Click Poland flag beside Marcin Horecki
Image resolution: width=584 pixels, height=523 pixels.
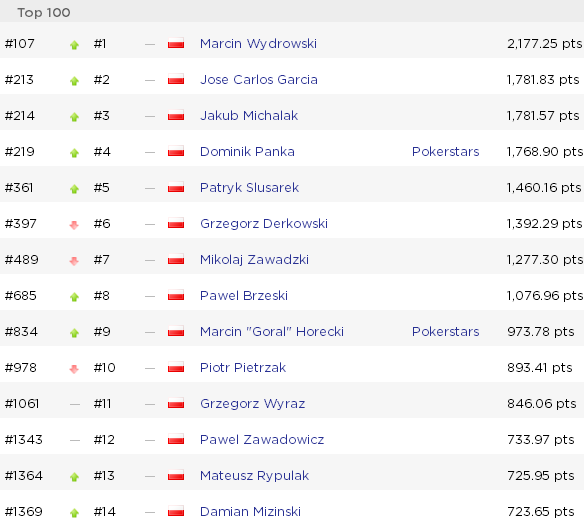[x=176, y=331]
